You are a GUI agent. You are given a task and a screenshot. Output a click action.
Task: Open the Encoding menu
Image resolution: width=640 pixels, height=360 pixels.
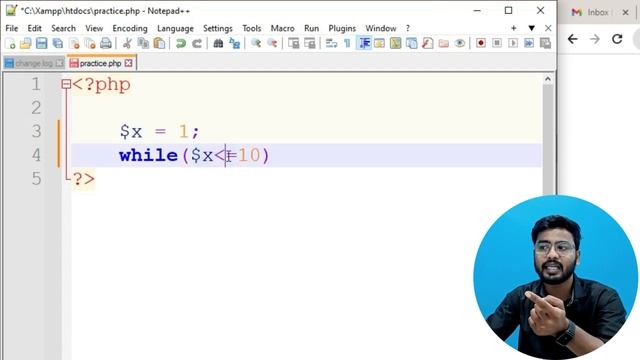(130, 28)
